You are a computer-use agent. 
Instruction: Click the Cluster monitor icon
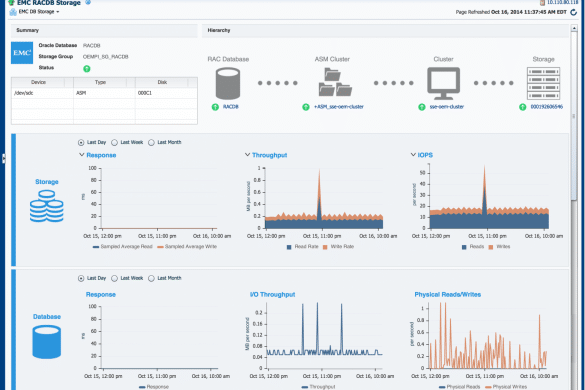[443, 83]
